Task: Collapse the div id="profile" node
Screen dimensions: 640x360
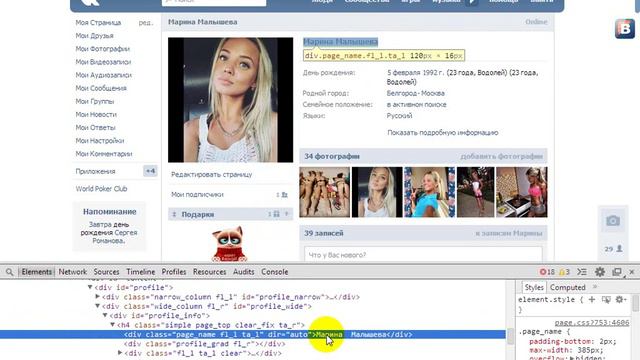Action: pos(90,287)
